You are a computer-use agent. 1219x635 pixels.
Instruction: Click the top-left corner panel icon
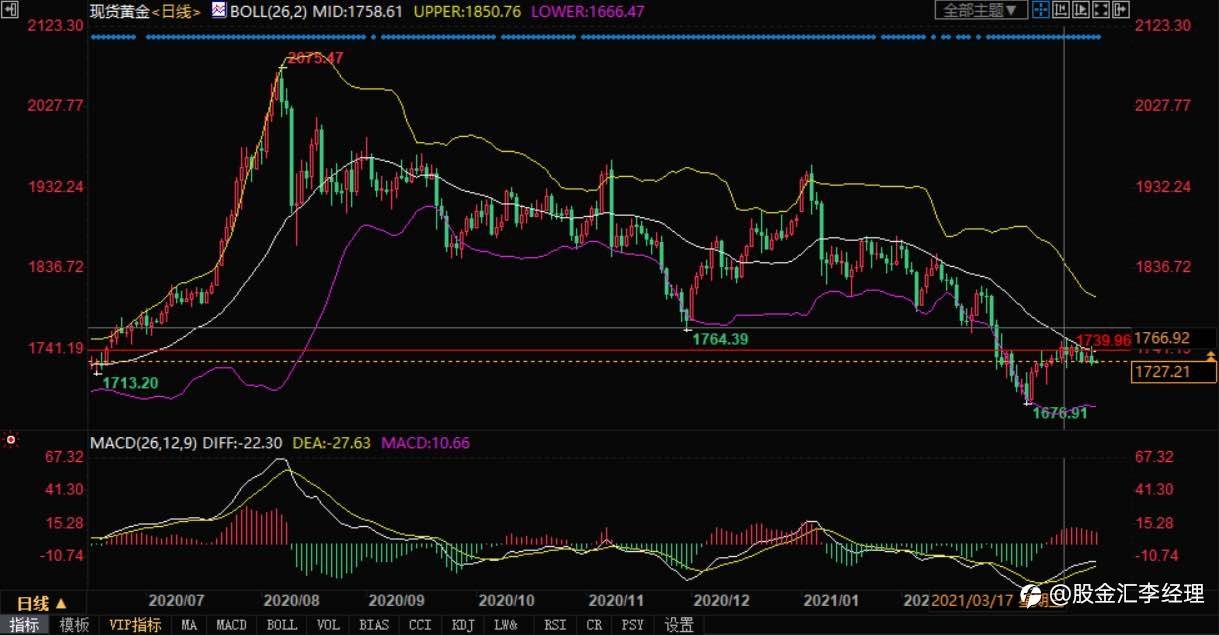pyautogui.click(x=9, y=10)
